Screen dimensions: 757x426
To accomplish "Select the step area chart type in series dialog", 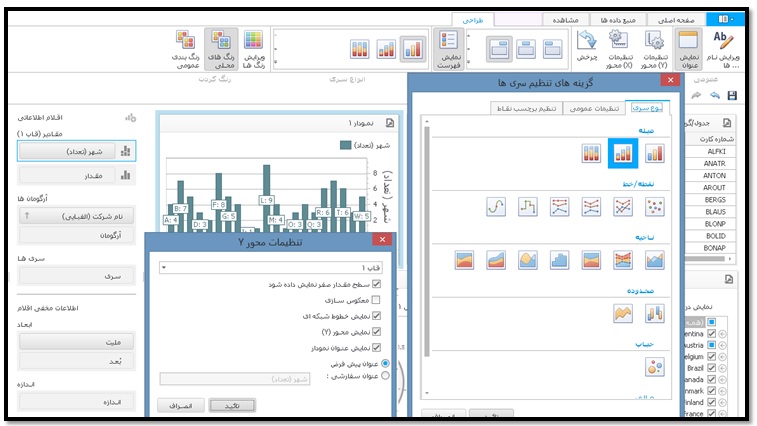I will [560, 260].
